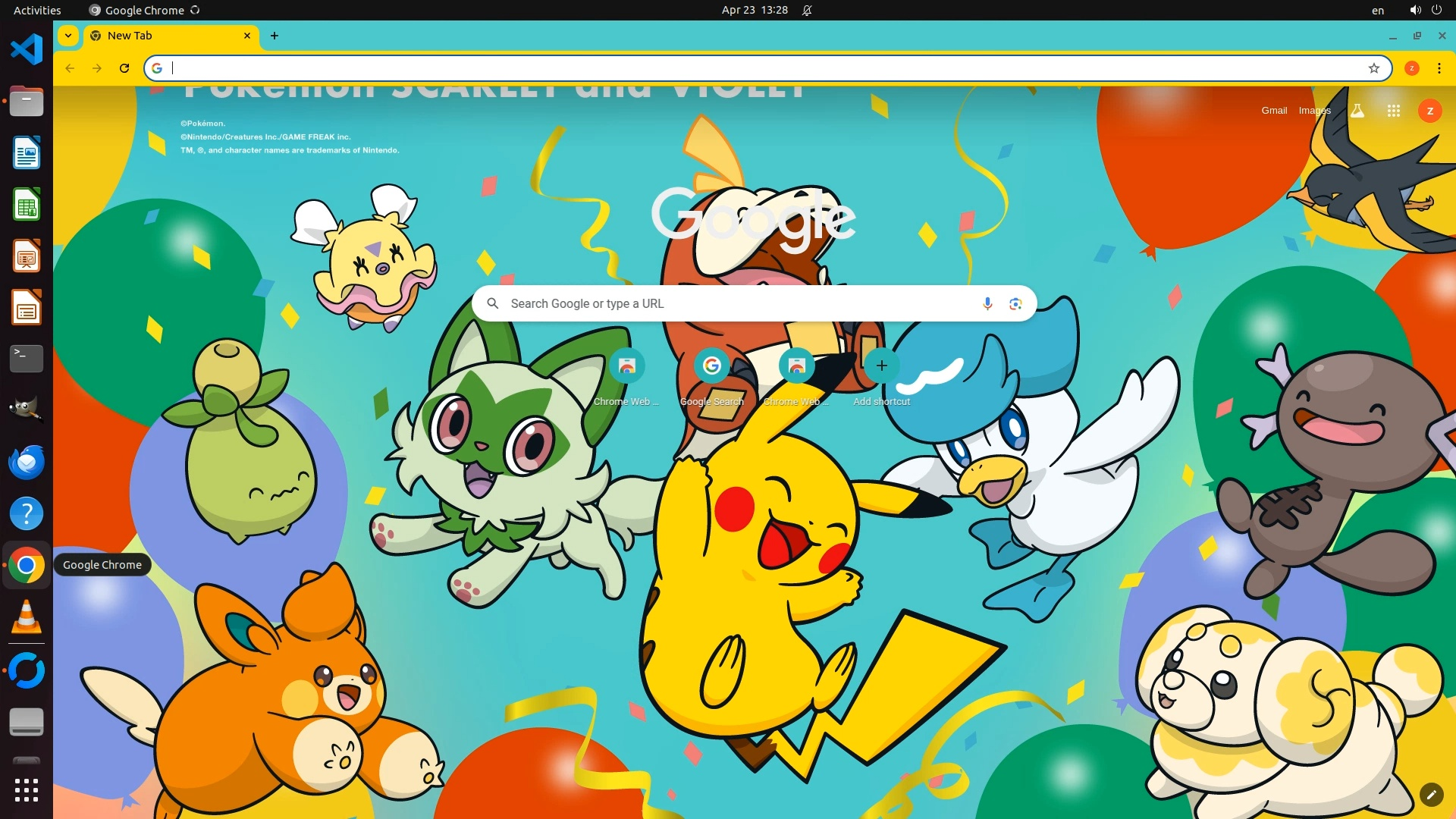The height and width of the screenshot is (819, 1456).
Task: Reload the current page
Action: pos(124,68)
